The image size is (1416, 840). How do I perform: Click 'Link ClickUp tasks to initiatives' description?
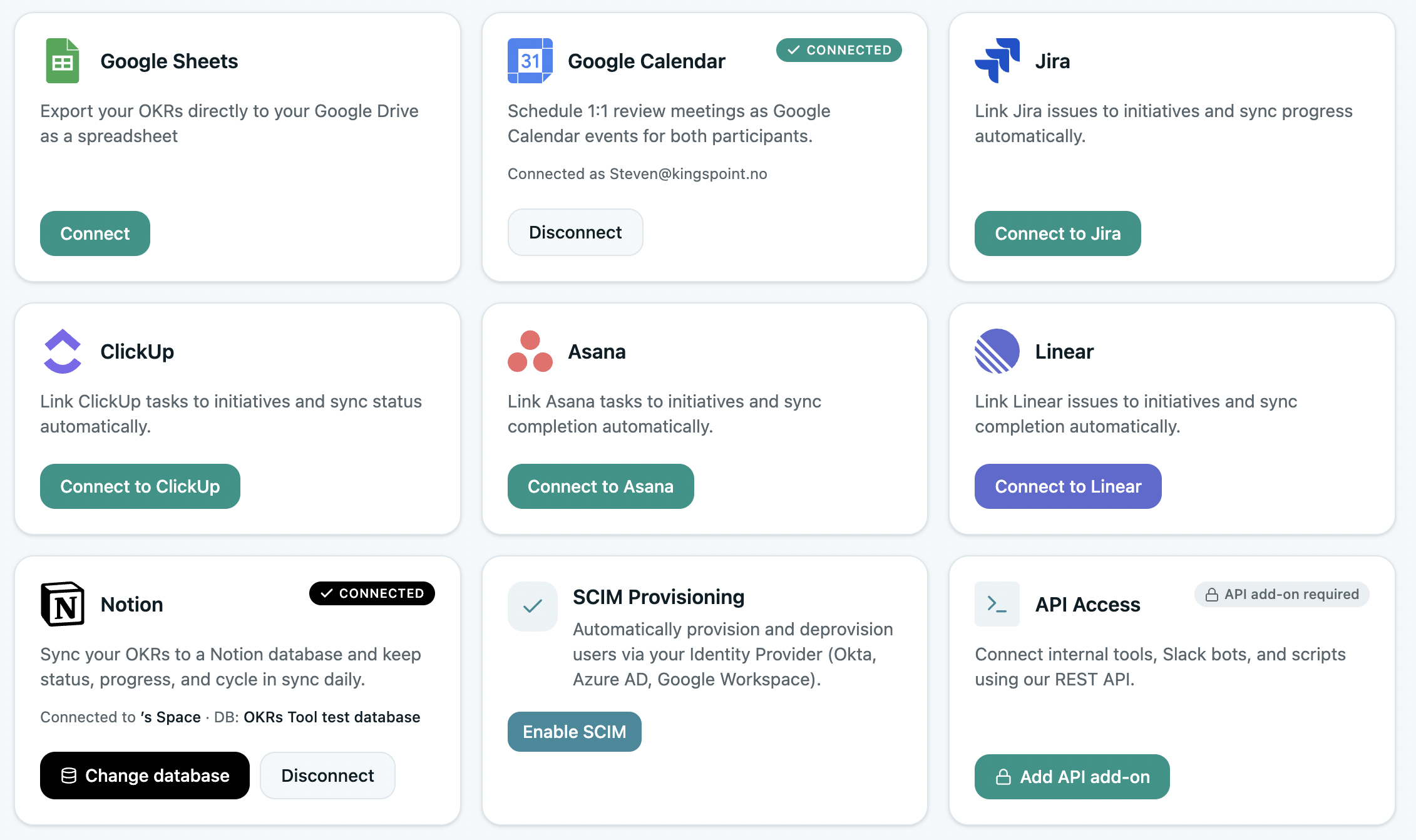(x=231, y=414)
